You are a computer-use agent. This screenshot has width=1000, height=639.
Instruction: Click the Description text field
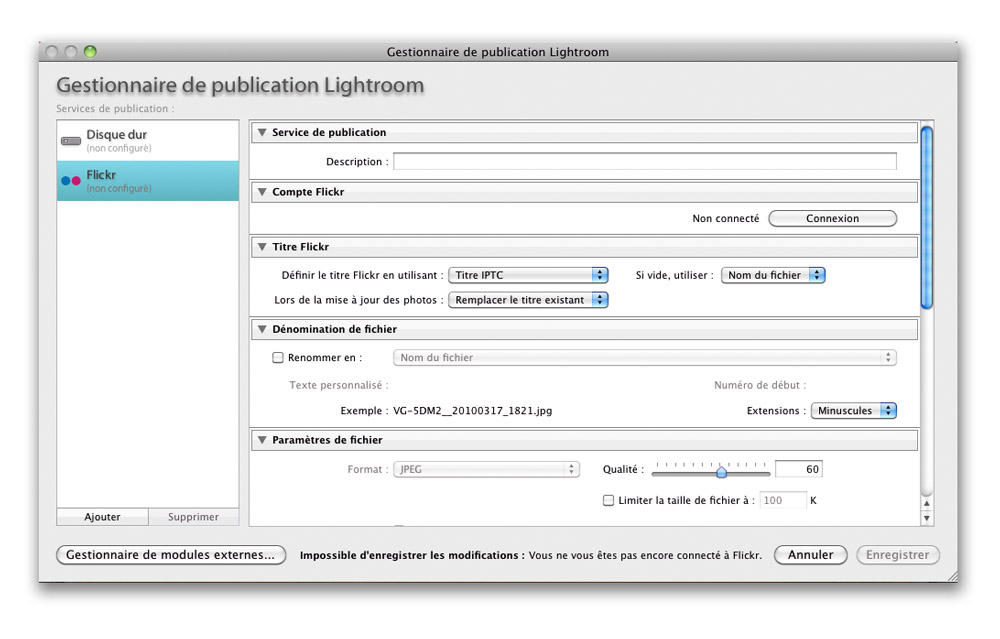645,161
